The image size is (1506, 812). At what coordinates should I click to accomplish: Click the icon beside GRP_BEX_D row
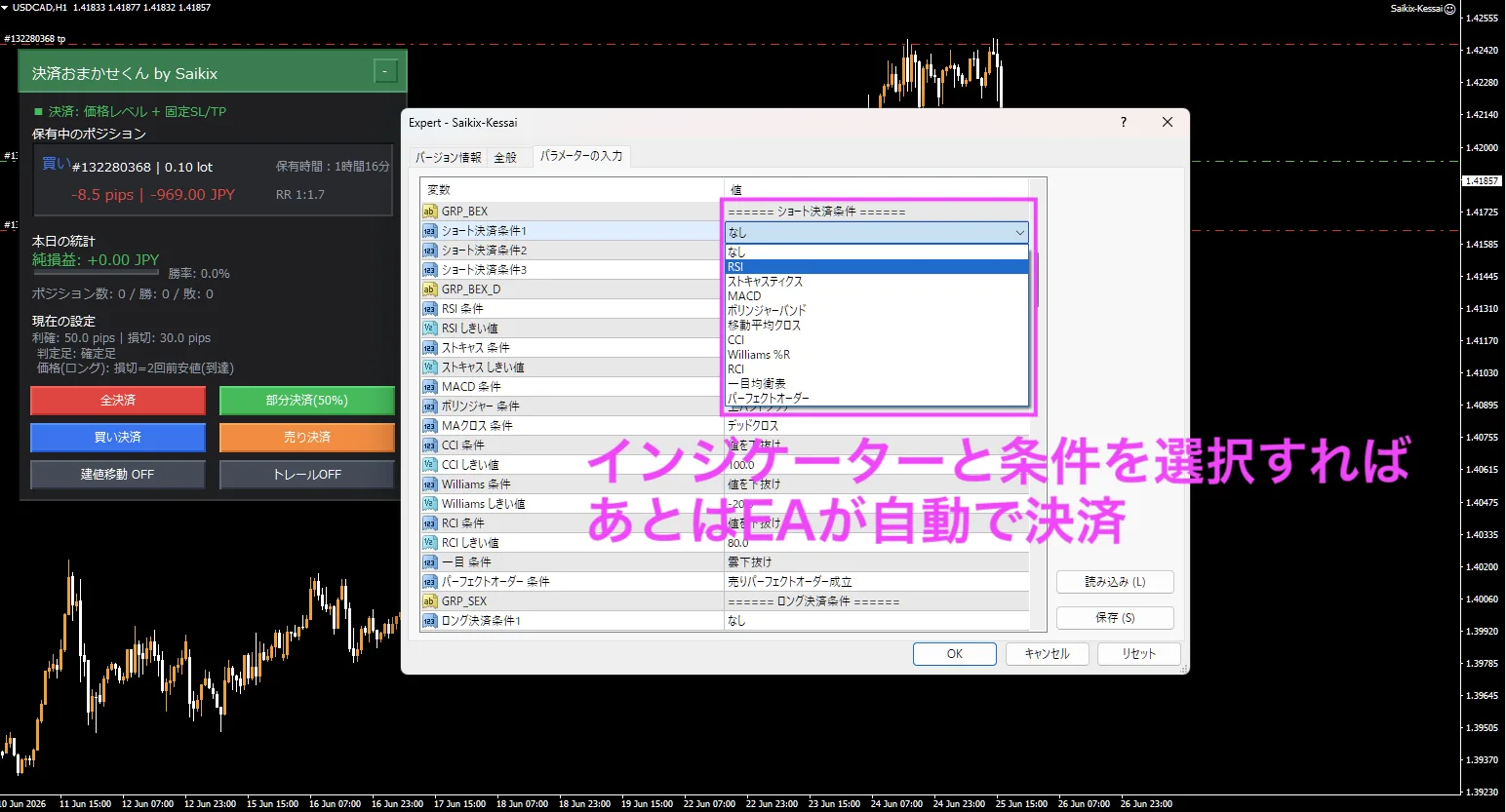coord(429,290)
